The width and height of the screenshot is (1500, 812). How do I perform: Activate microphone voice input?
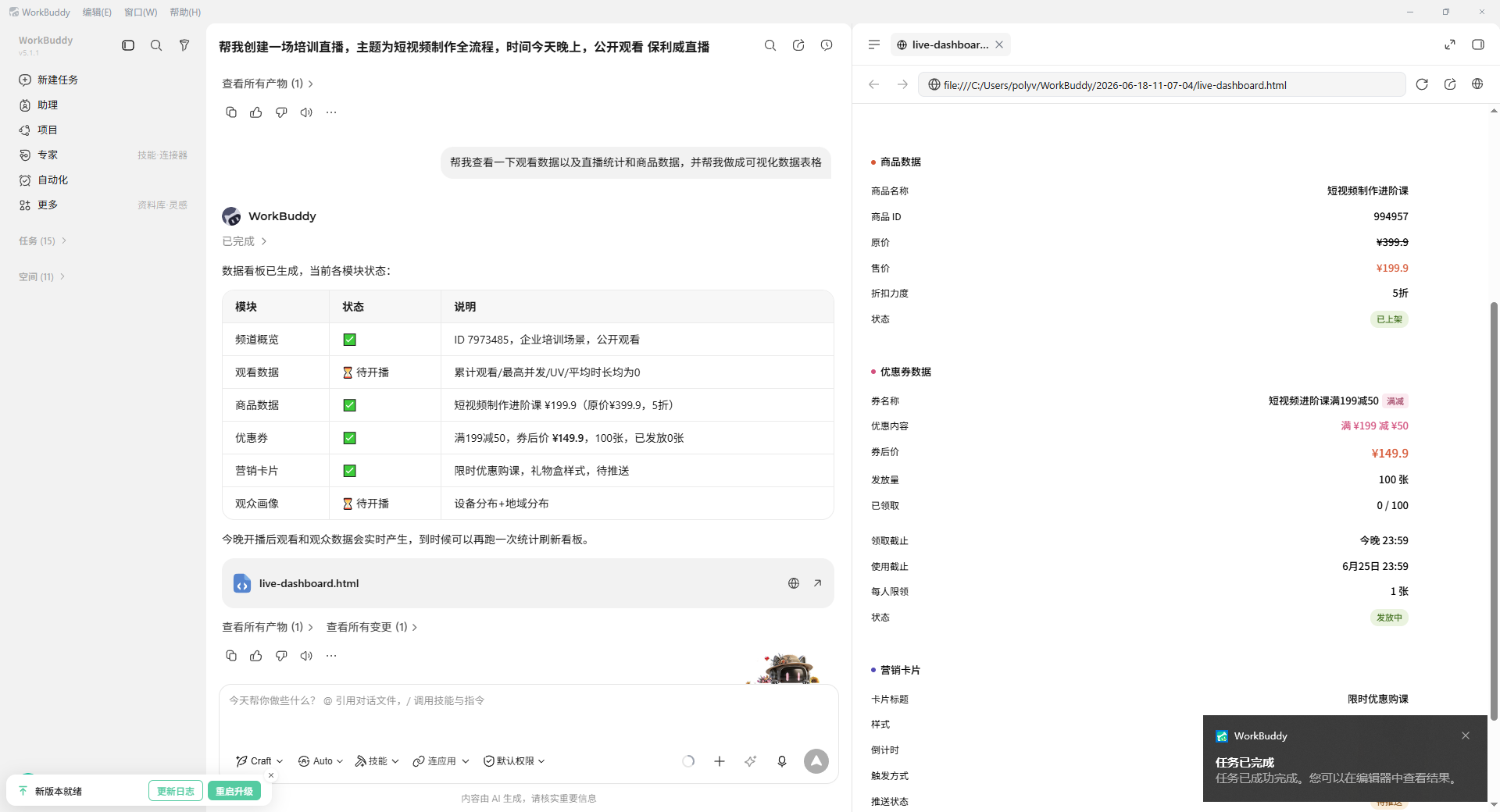(x=782, y=761)
